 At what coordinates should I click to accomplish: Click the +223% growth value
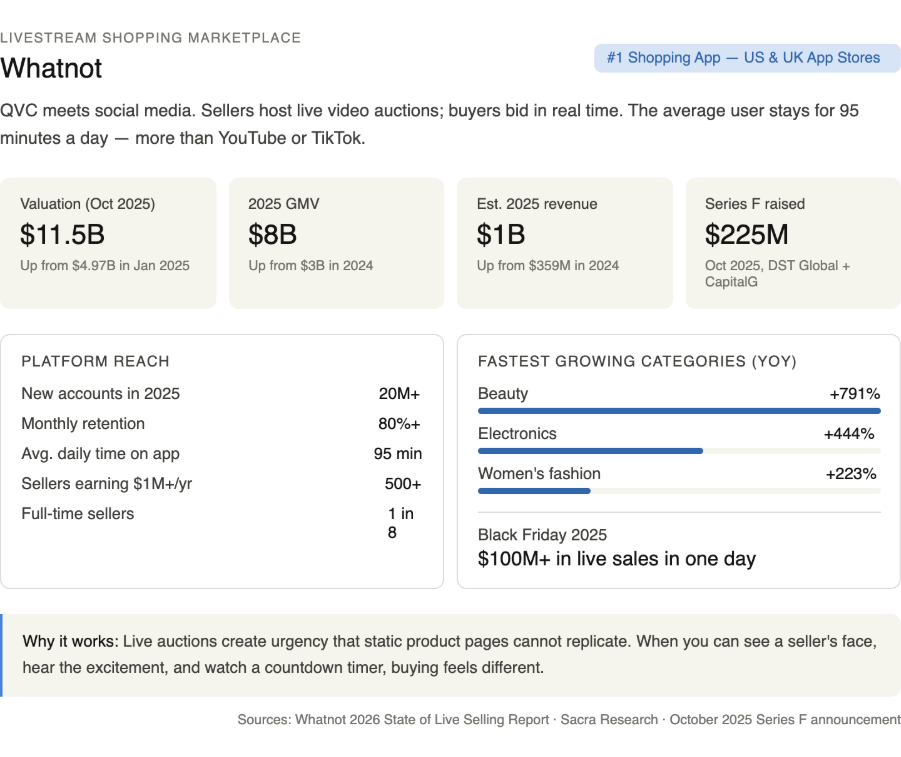pos(851,474)
